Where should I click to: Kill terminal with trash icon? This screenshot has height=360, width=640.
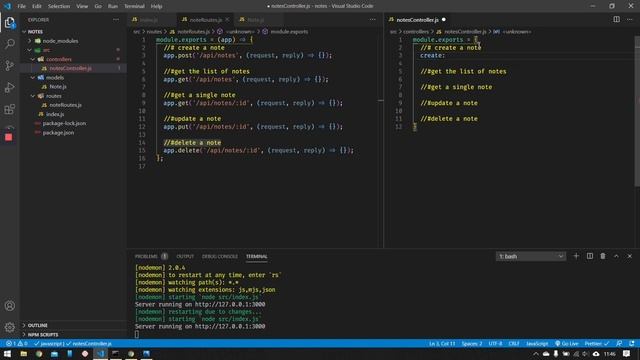coord(603,256)
